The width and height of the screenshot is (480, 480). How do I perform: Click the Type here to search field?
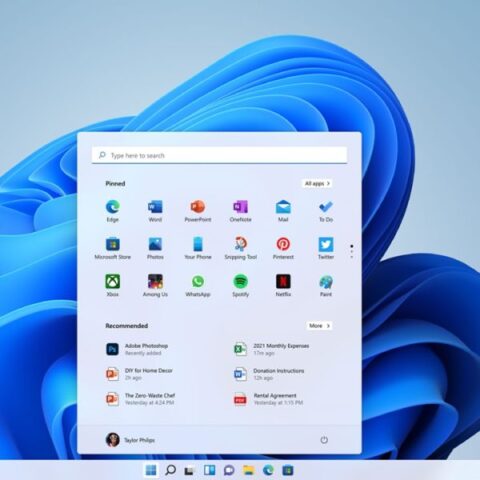pos(219,155)
